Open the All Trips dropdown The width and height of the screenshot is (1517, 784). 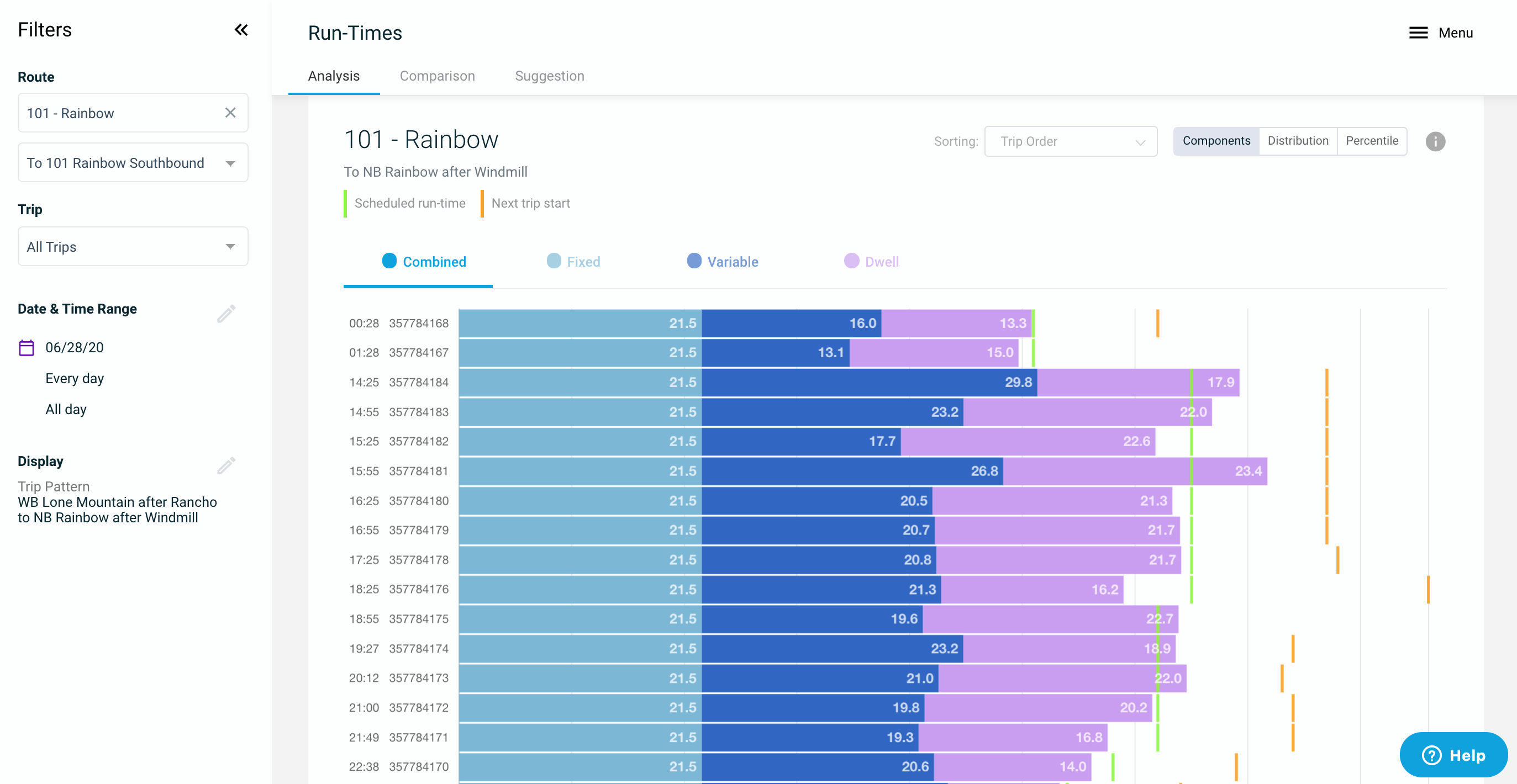click(133, 246)
